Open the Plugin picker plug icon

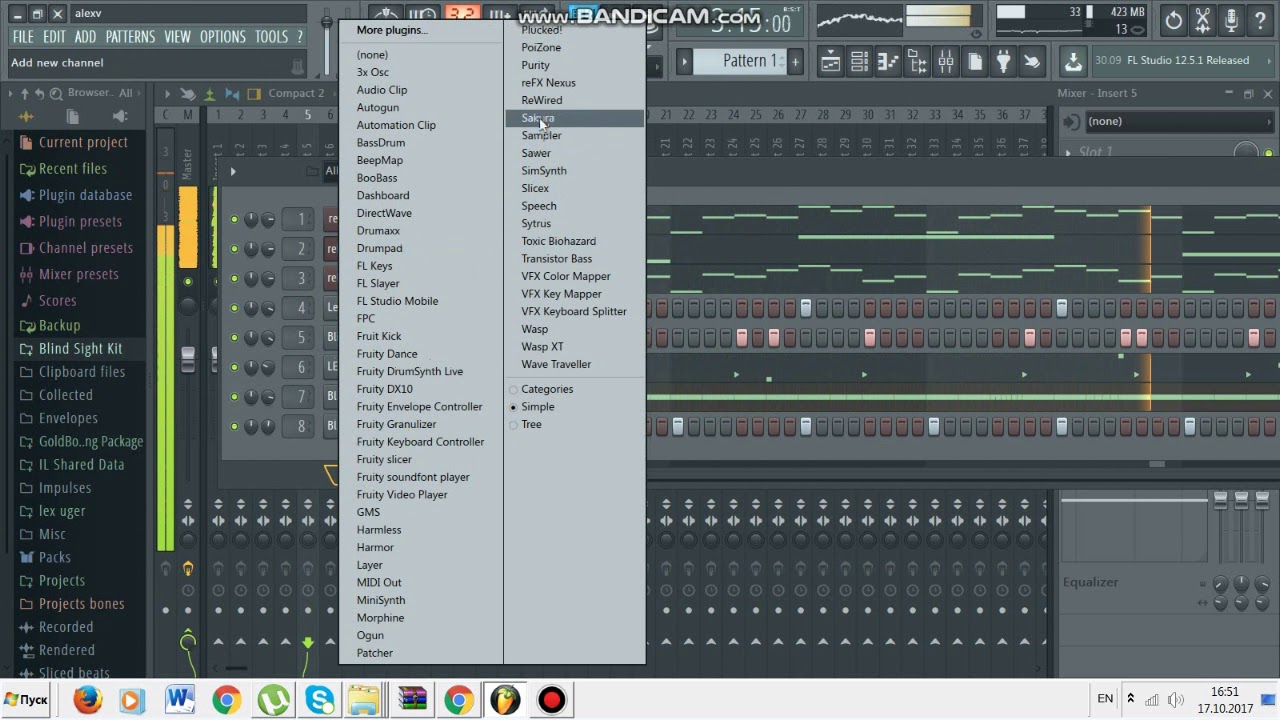click(1003, 62)
